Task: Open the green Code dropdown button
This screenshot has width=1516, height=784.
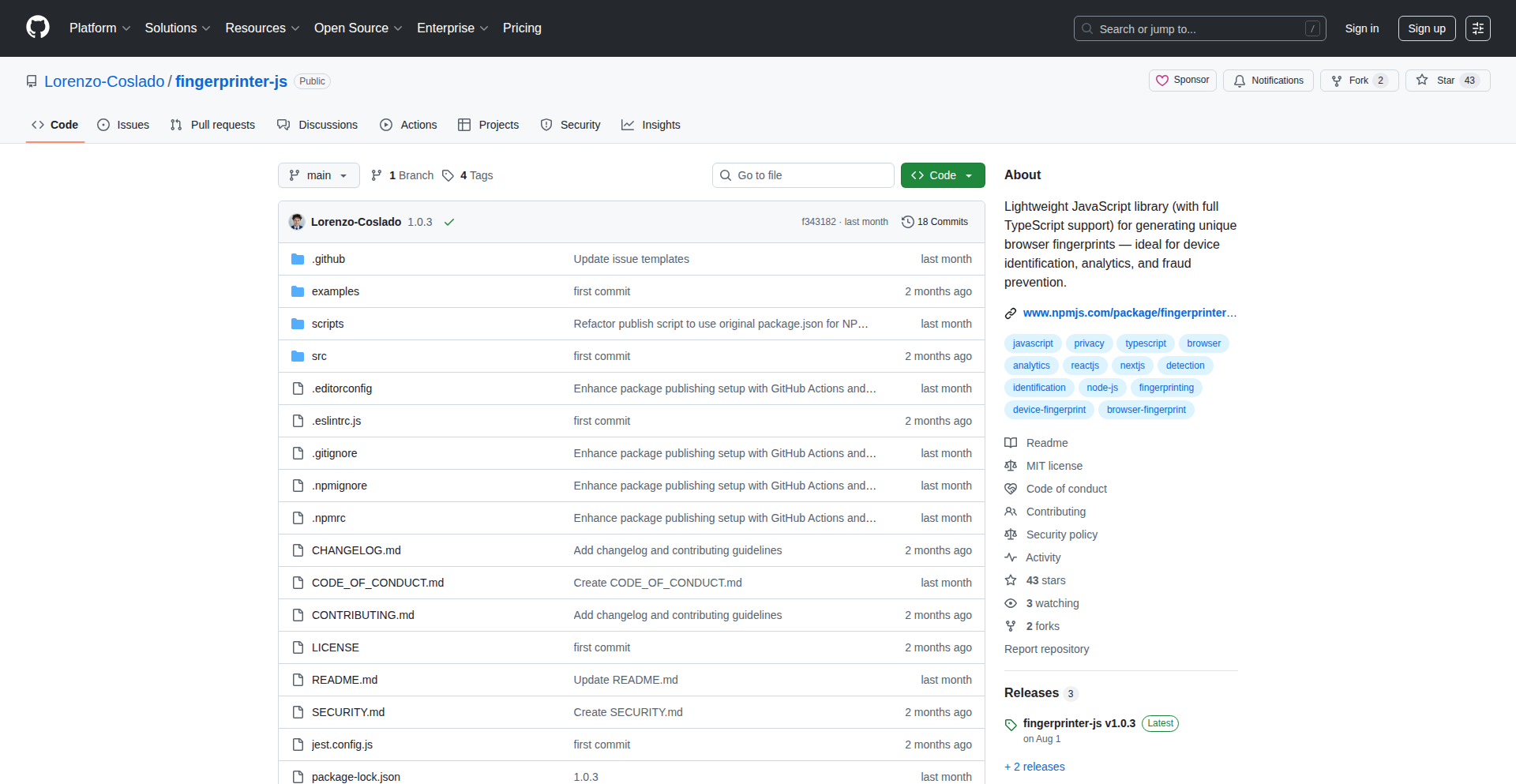Action: pyautogui.click(x=943, y=175)
